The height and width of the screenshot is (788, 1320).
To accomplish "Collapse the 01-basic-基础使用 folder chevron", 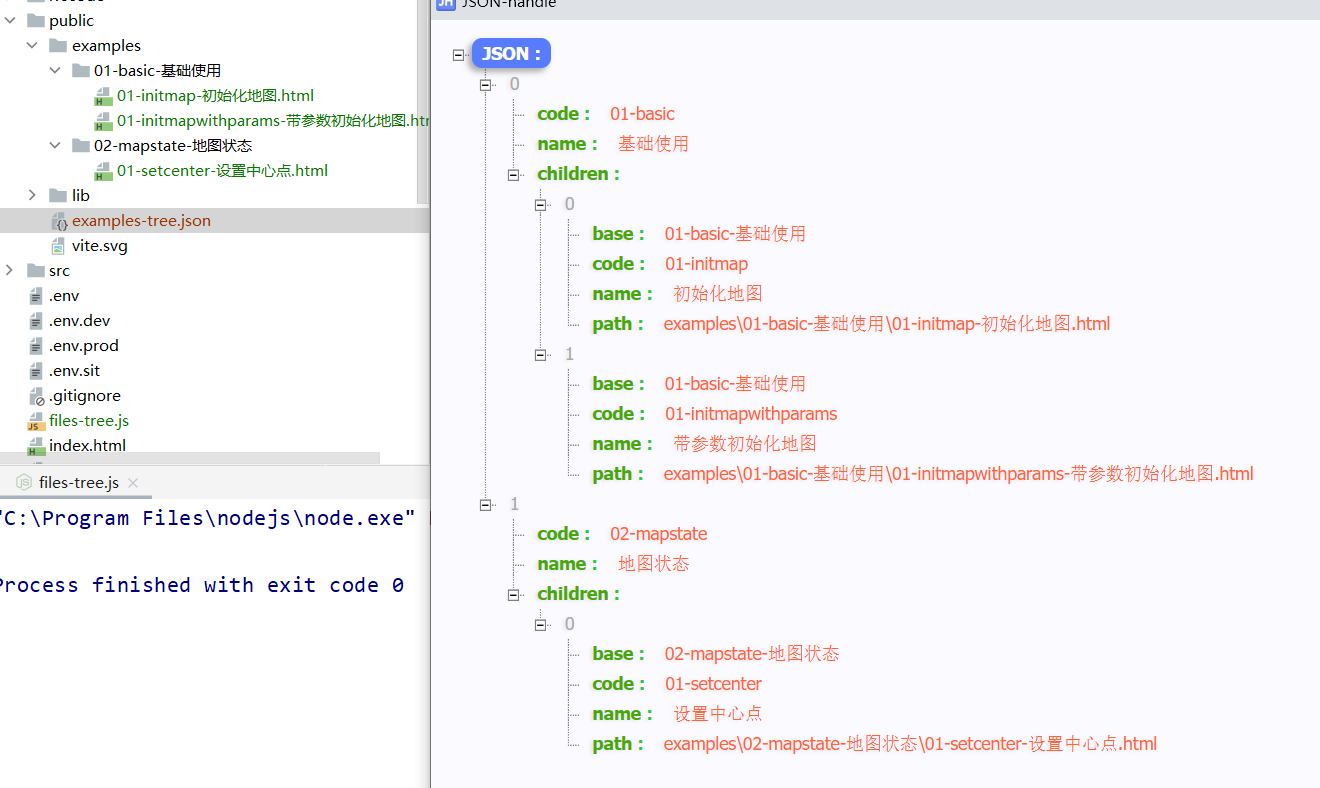I will point(55,70).
